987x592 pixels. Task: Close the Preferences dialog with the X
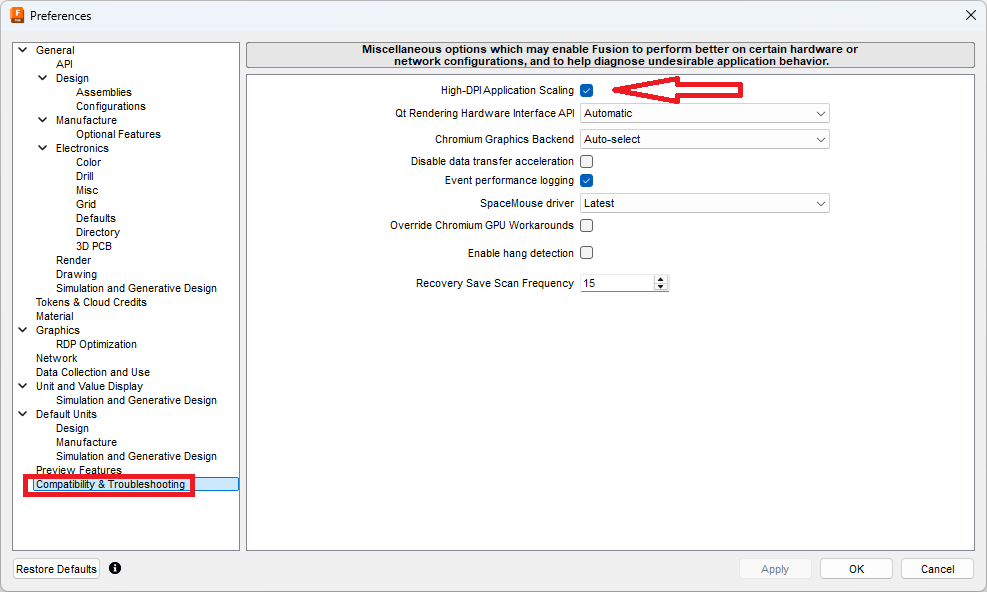(971, 15)
